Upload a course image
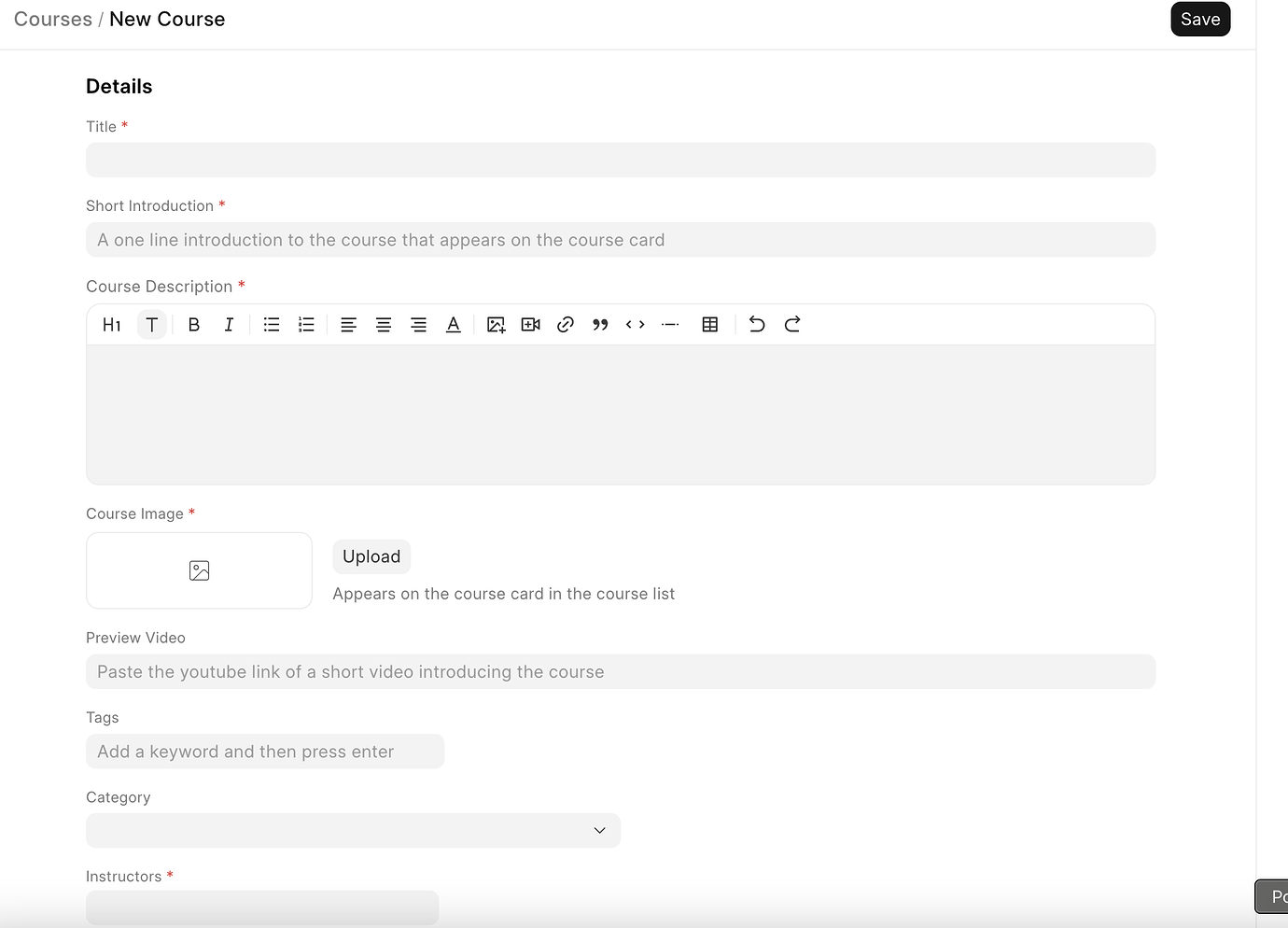 pos(371,556)
